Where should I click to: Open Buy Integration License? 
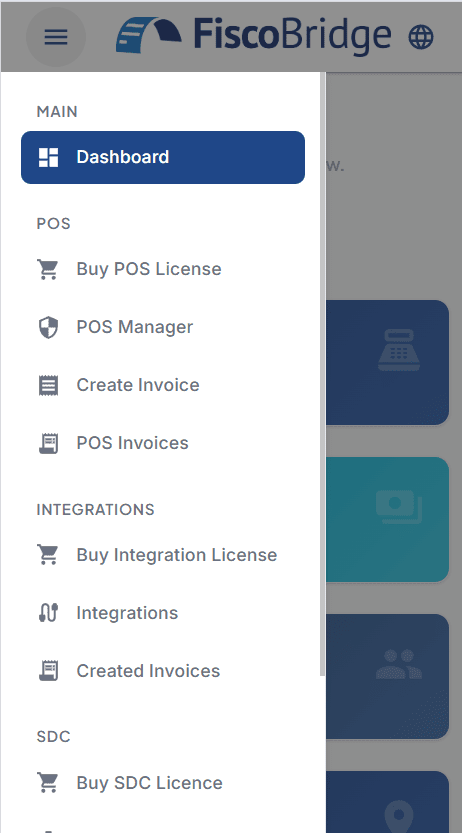click(163, 555)
